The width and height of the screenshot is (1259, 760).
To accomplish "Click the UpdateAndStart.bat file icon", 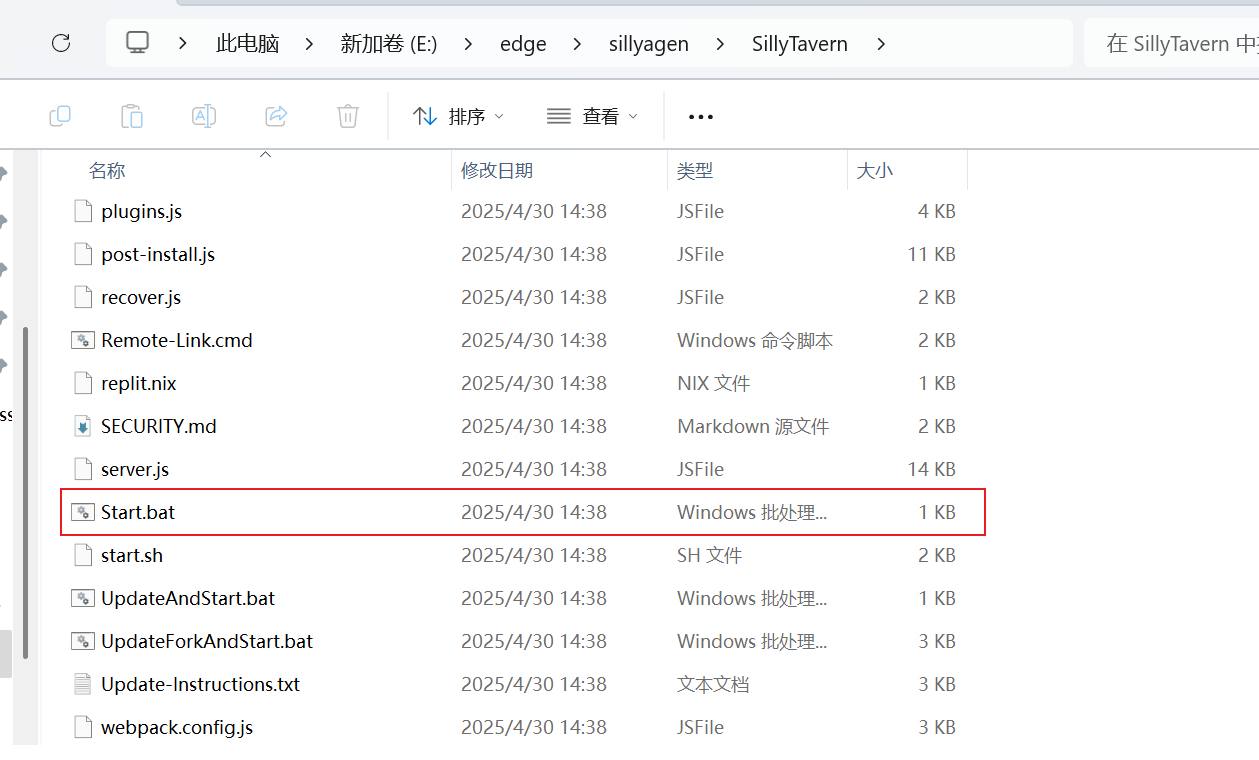I will (x=83, y=598).
